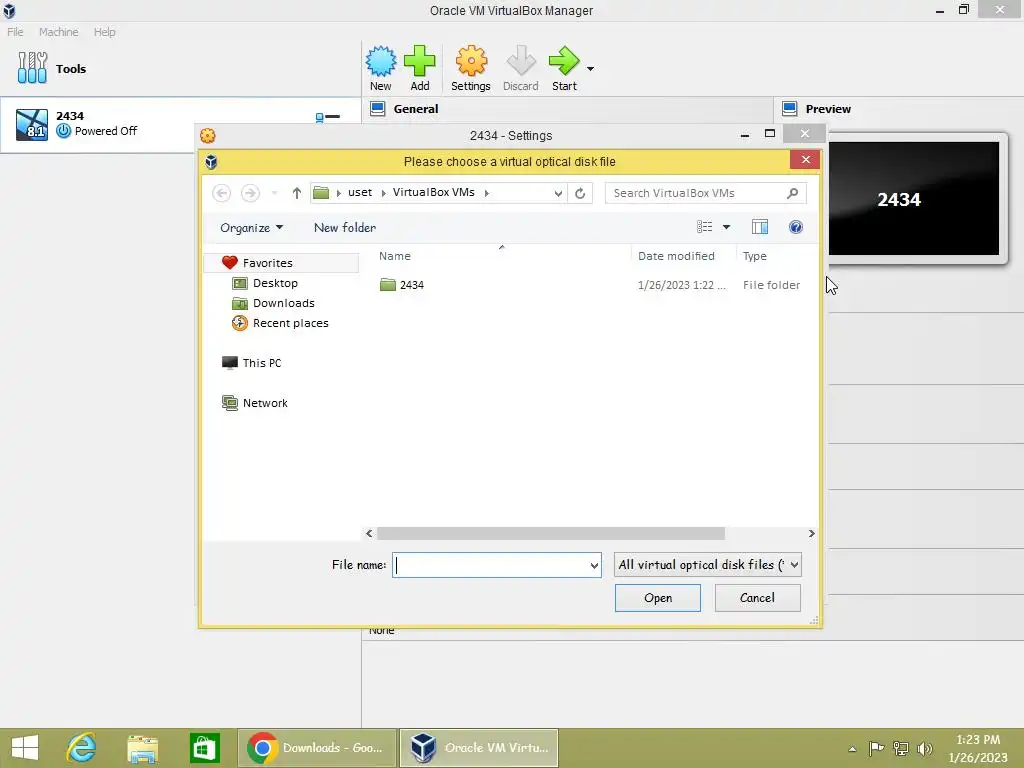Click the Add machine green plus icon
Screen dimensions: 1024x768
419,61
